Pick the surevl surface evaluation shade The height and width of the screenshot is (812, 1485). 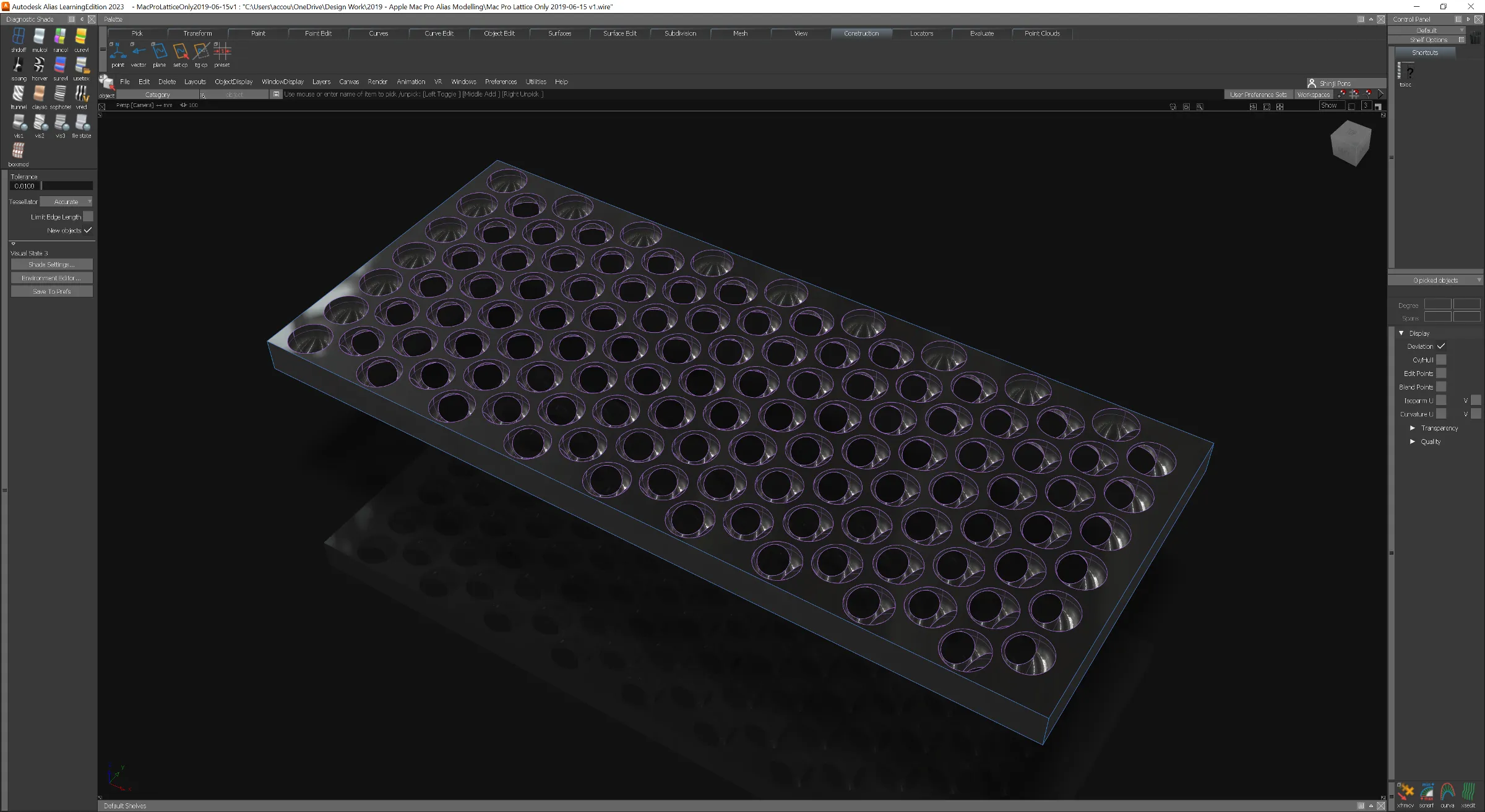point(60,65)
